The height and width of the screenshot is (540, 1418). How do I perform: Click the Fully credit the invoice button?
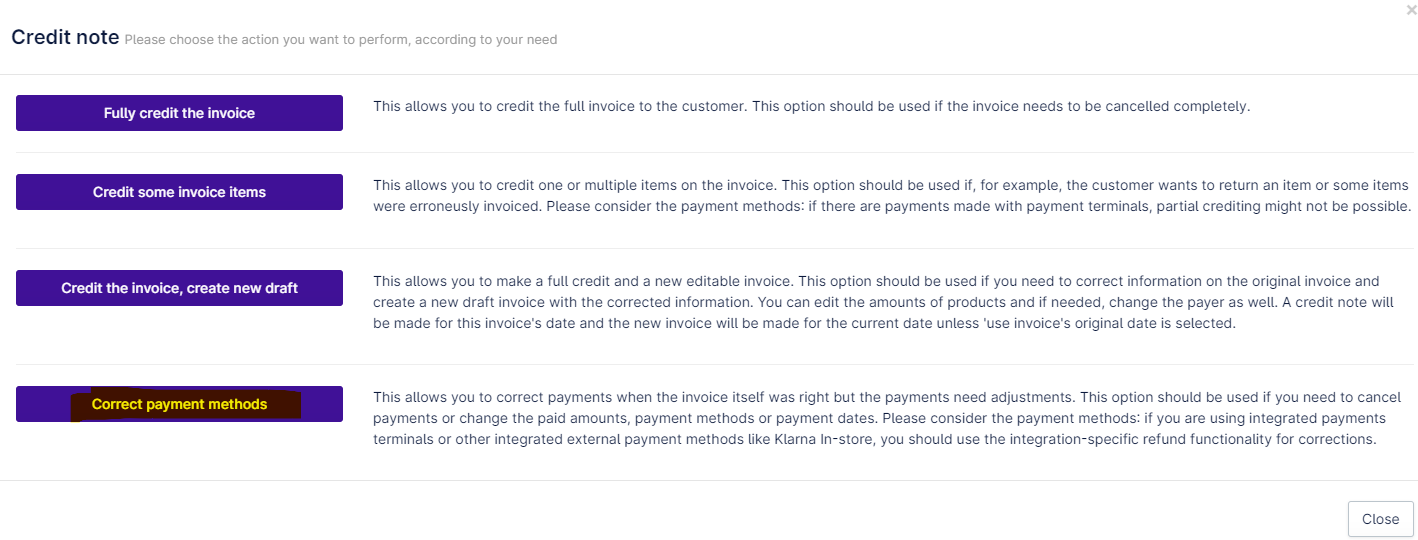[x=179, y=113]
